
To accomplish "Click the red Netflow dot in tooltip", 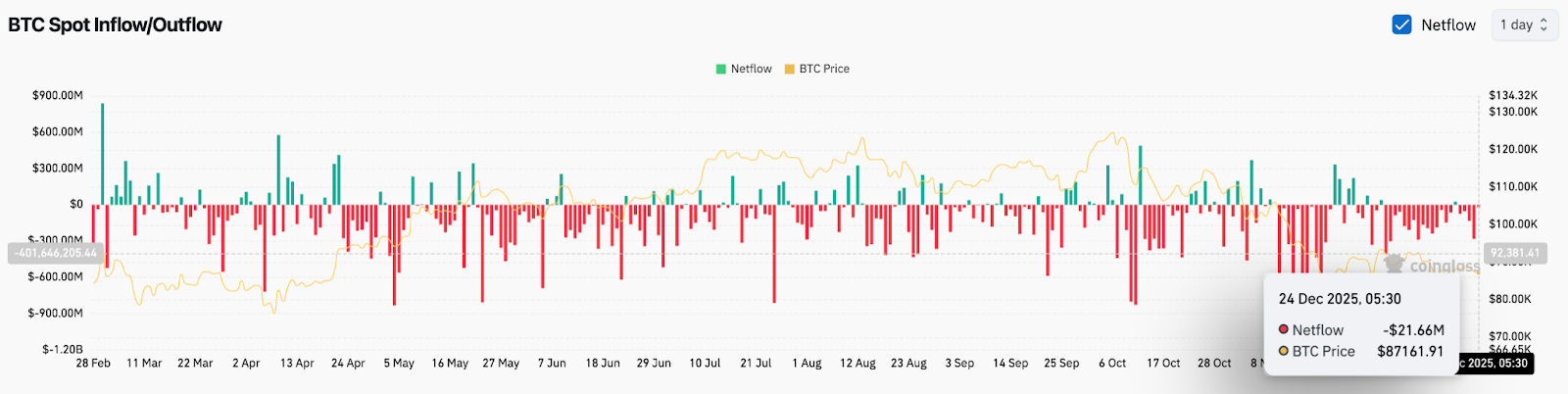I will pos(1284,330).
